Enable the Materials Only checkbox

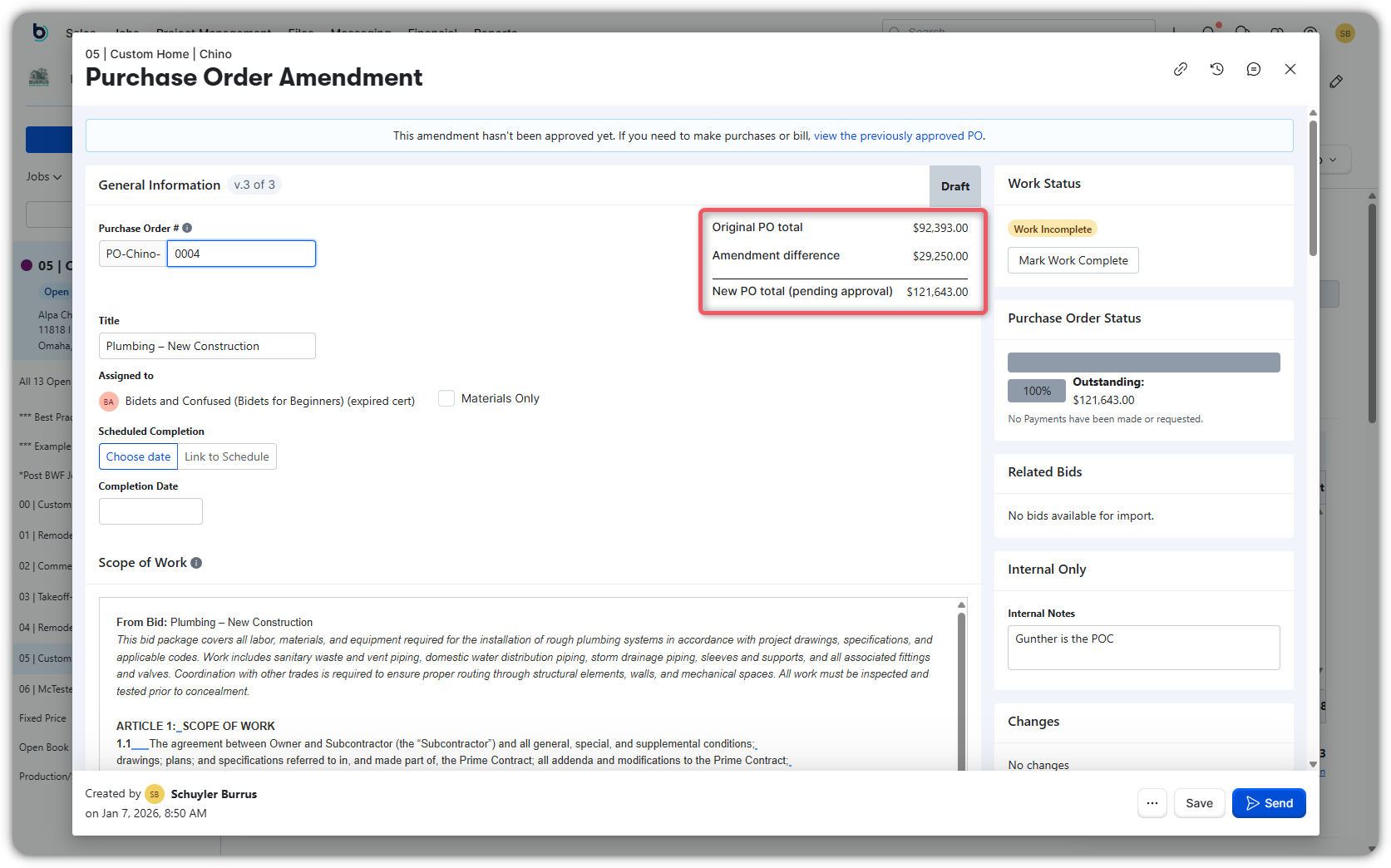(446, 398)
